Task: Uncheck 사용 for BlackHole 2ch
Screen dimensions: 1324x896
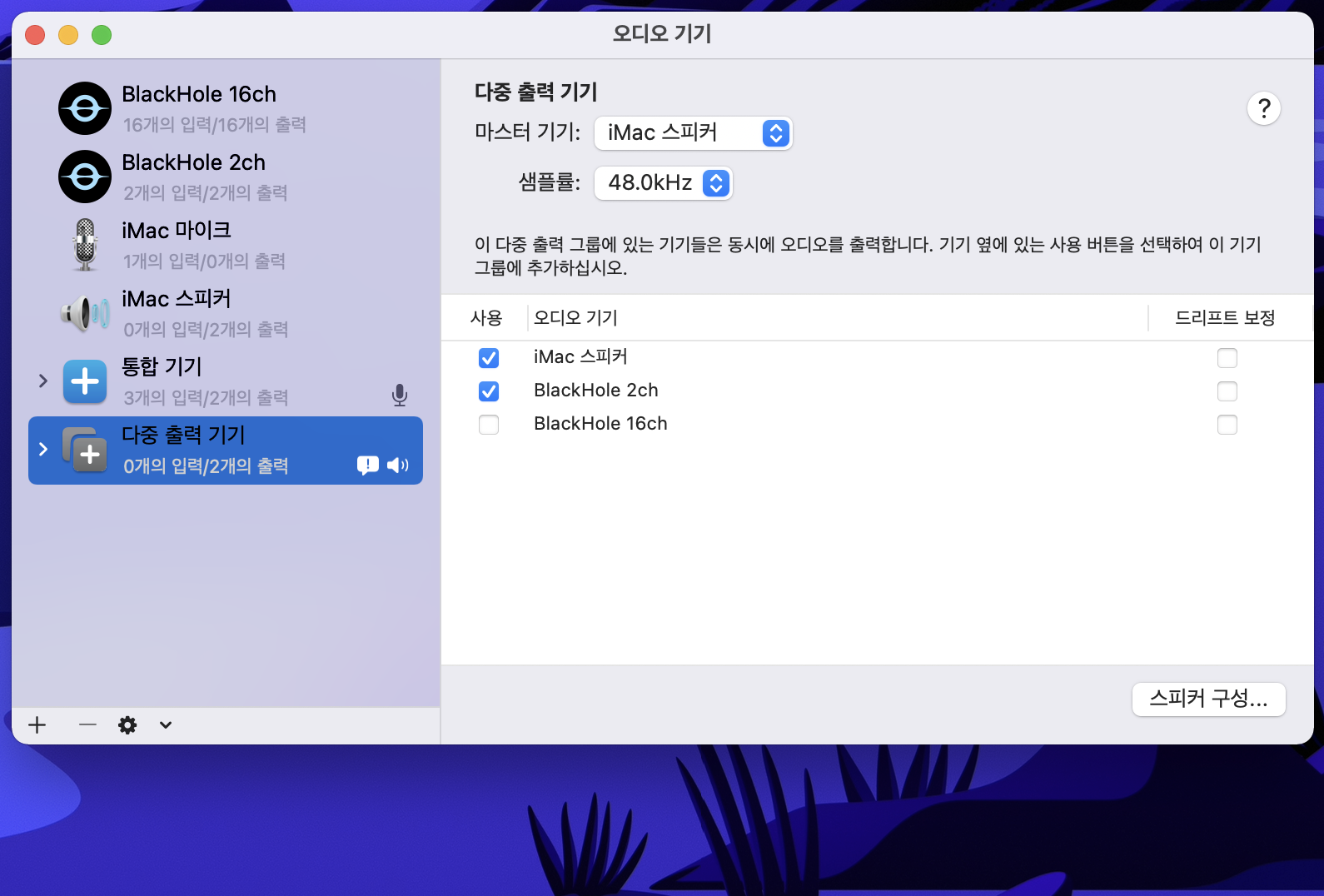Action: (489, 391)
